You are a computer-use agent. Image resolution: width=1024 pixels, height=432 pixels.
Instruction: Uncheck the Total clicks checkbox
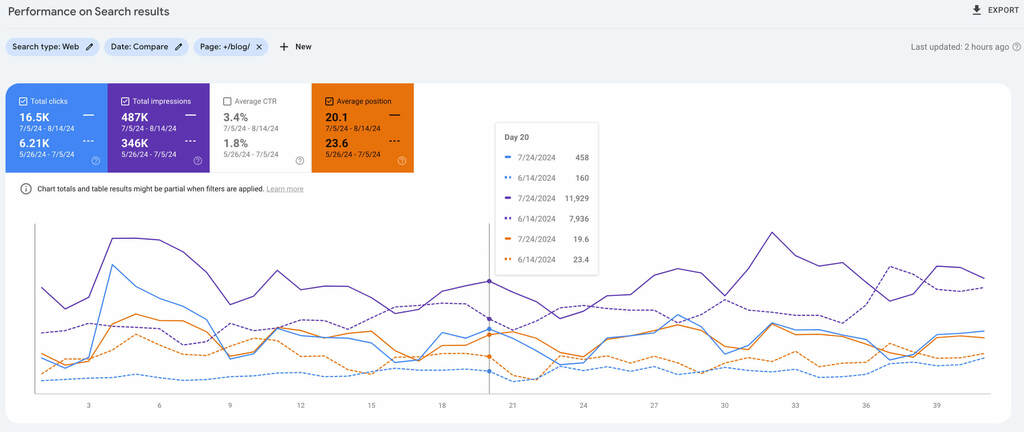coord(23,101)
